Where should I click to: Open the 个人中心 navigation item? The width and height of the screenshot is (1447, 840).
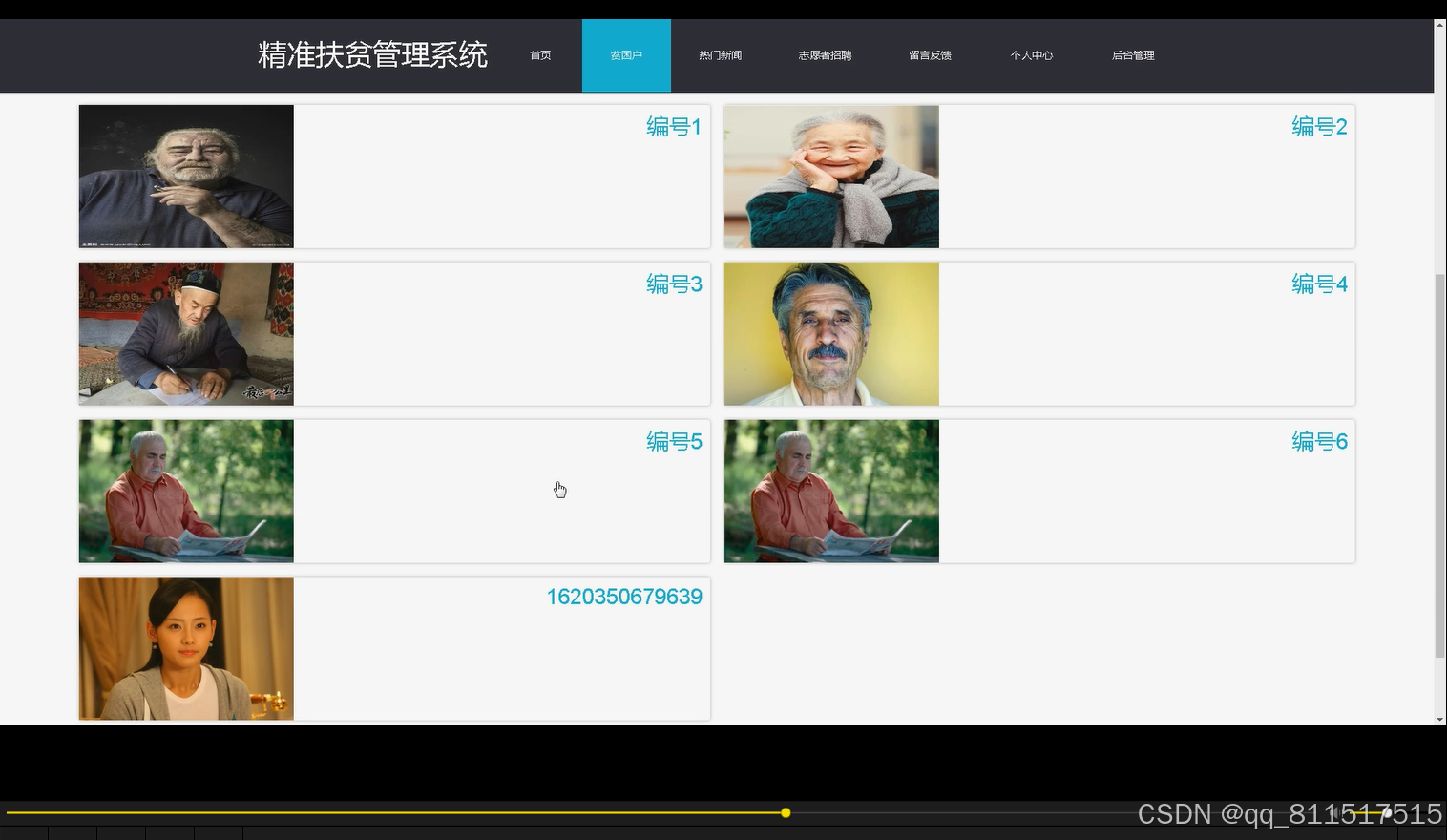click(1032, 54)
